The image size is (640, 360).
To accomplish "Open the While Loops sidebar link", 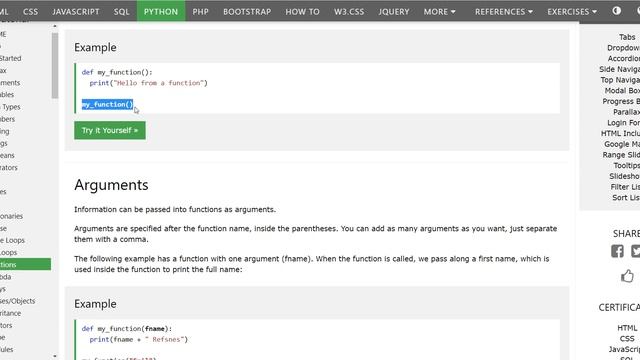I will coord(13,240).
